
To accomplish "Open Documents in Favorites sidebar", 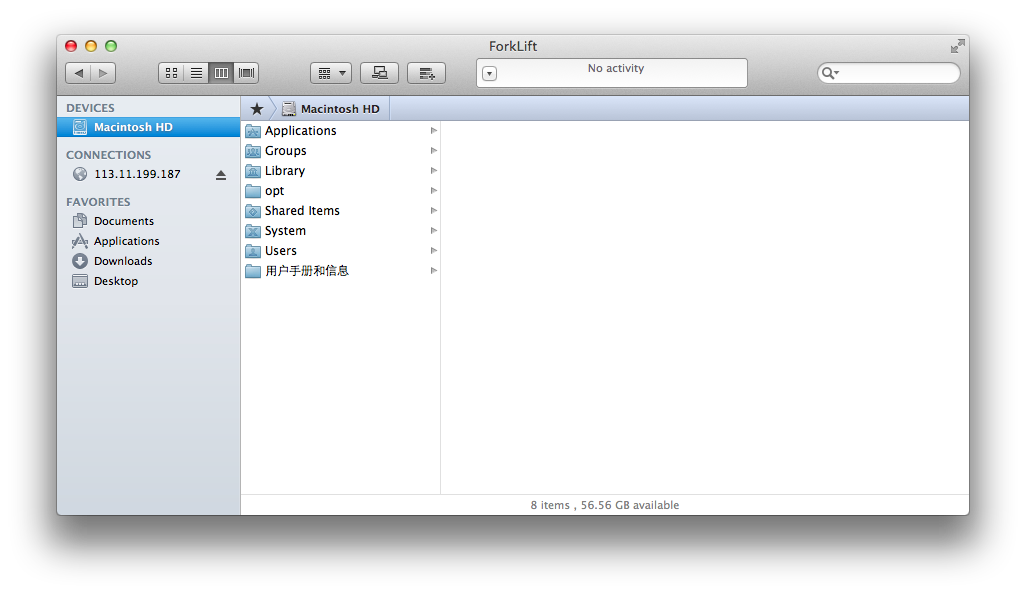I will tap(123, 221).
